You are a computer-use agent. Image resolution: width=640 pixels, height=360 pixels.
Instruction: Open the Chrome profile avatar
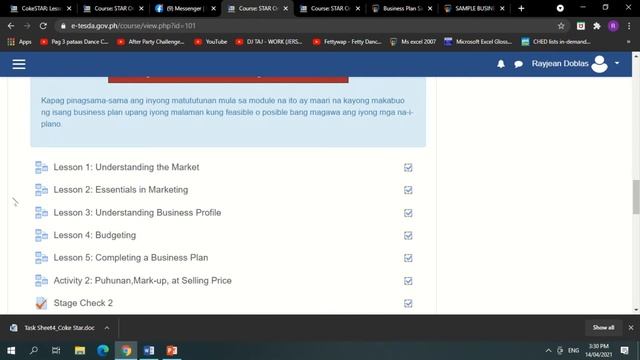point(613,26)
